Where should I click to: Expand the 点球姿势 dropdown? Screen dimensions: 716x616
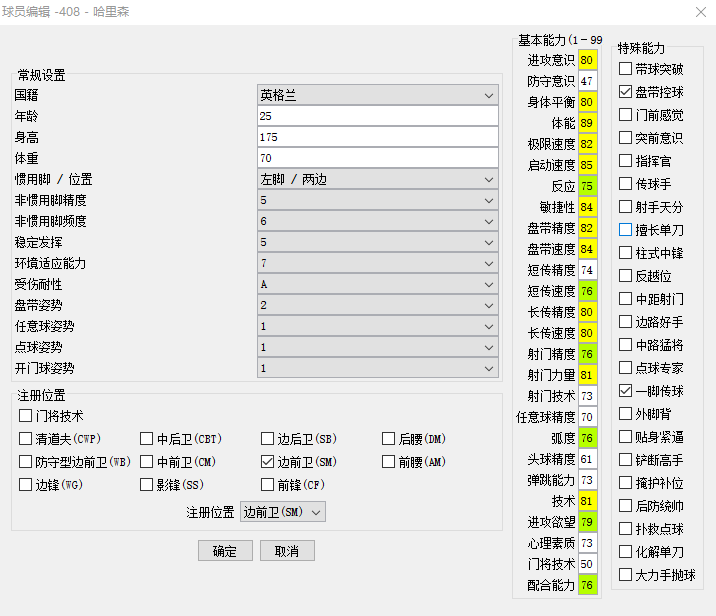click(378, 347)
